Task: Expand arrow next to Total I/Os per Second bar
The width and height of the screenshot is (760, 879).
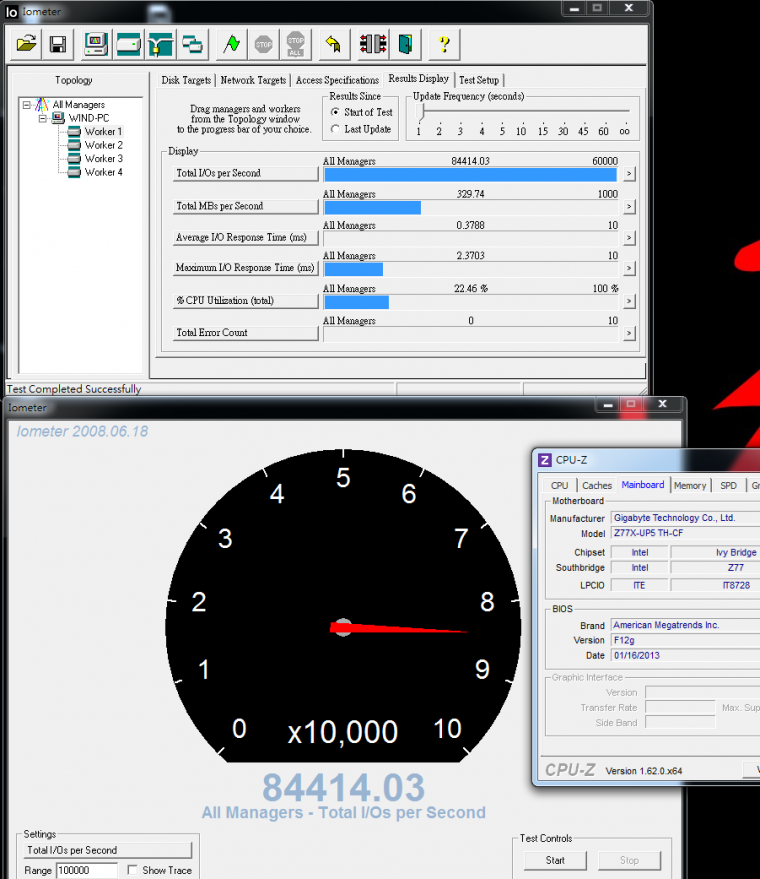Action: [629, 174]
